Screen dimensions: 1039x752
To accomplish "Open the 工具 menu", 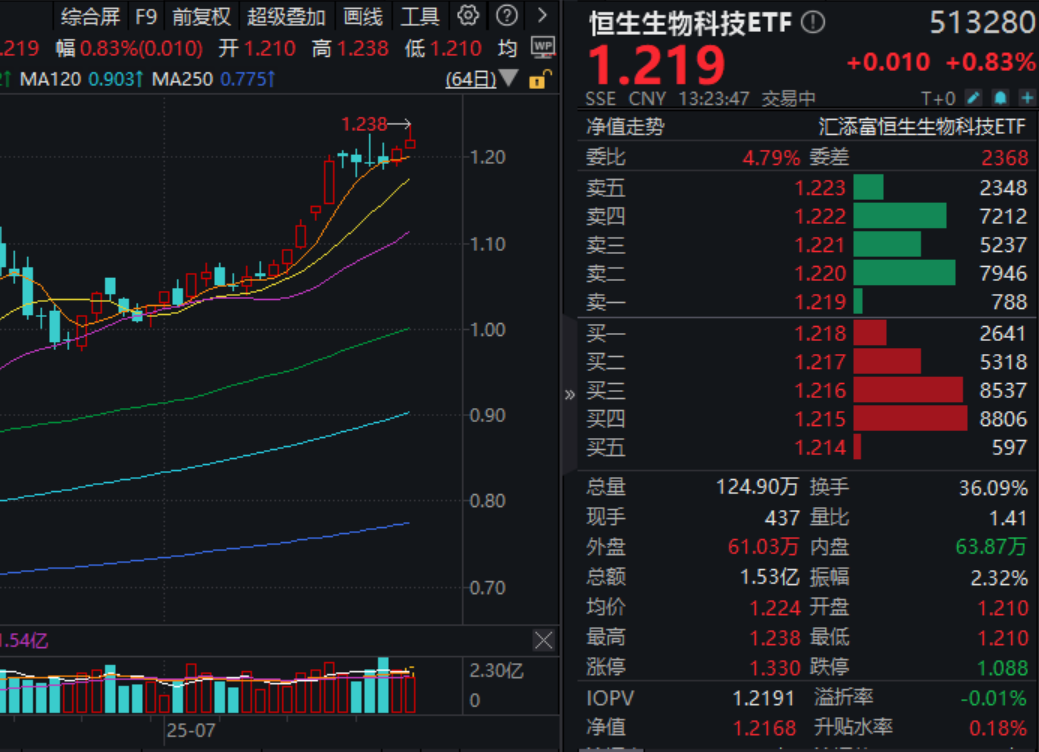I will tap(423, 15).
